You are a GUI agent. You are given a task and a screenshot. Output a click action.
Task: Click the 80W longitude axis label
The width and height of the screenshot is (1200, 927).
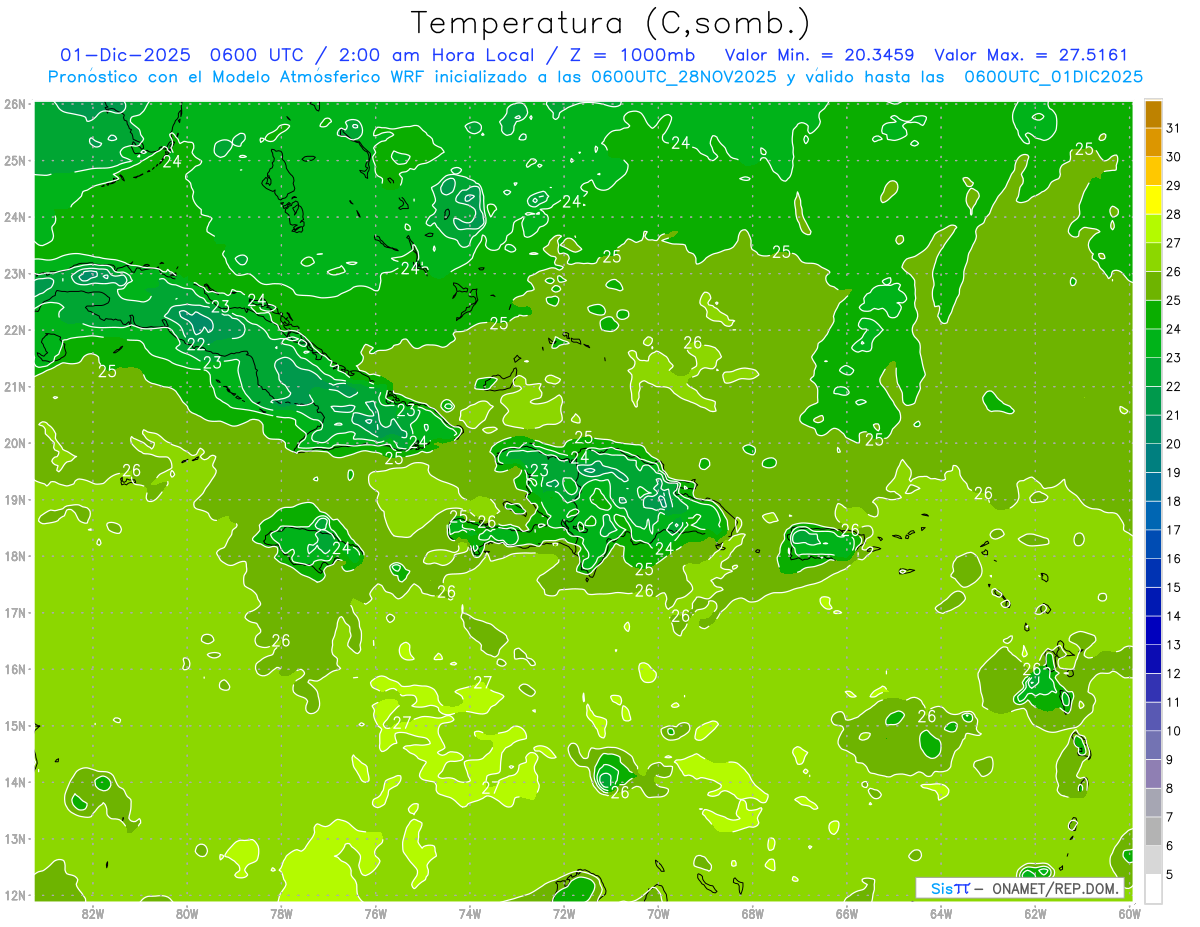click(x=187, y=913)
